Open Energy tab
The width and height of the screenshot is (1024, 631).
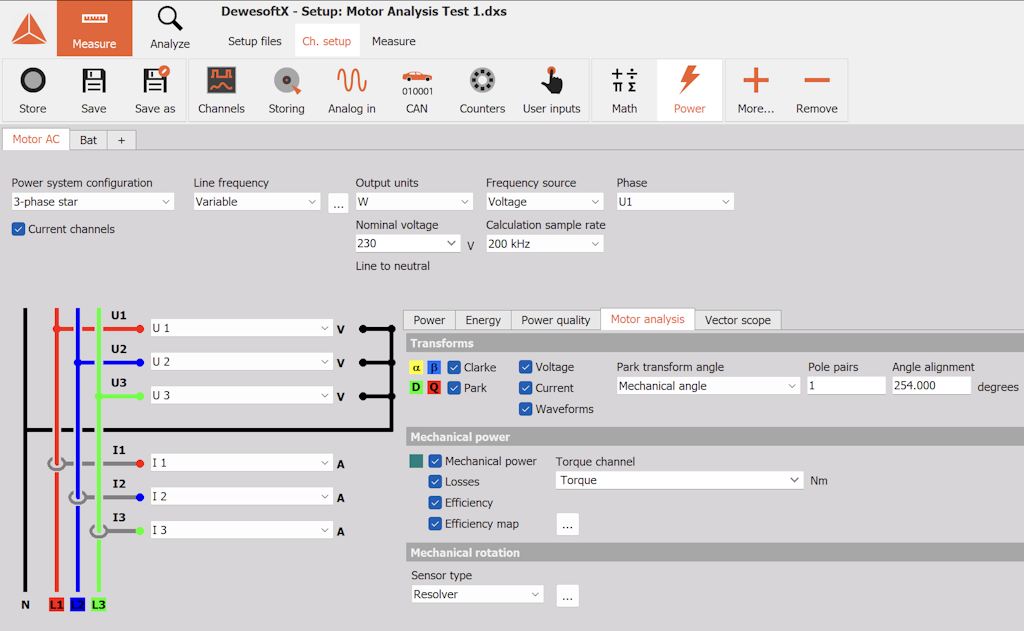click(x=483, y=320)
